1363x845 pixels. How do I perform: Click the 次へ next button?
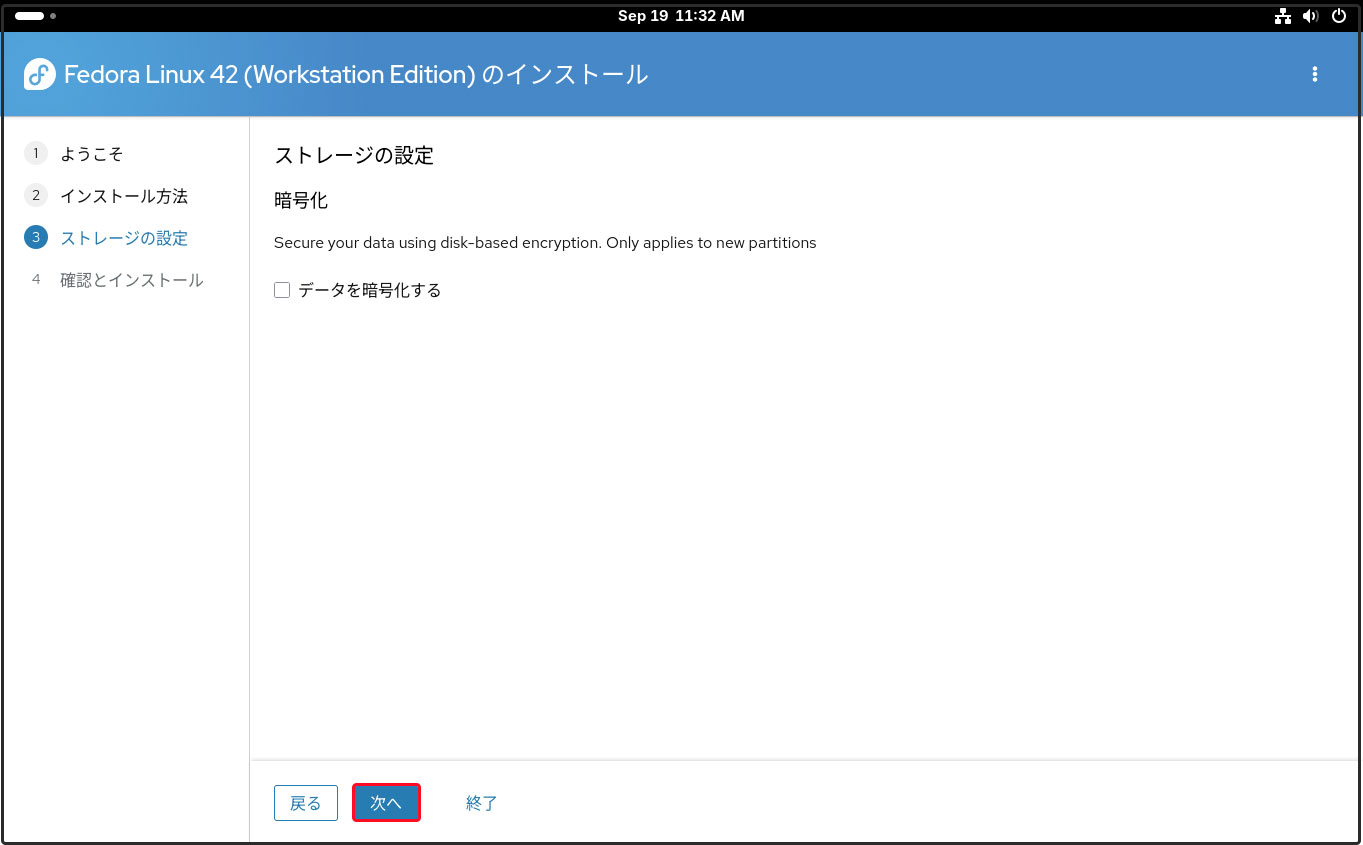pos(386,803)
